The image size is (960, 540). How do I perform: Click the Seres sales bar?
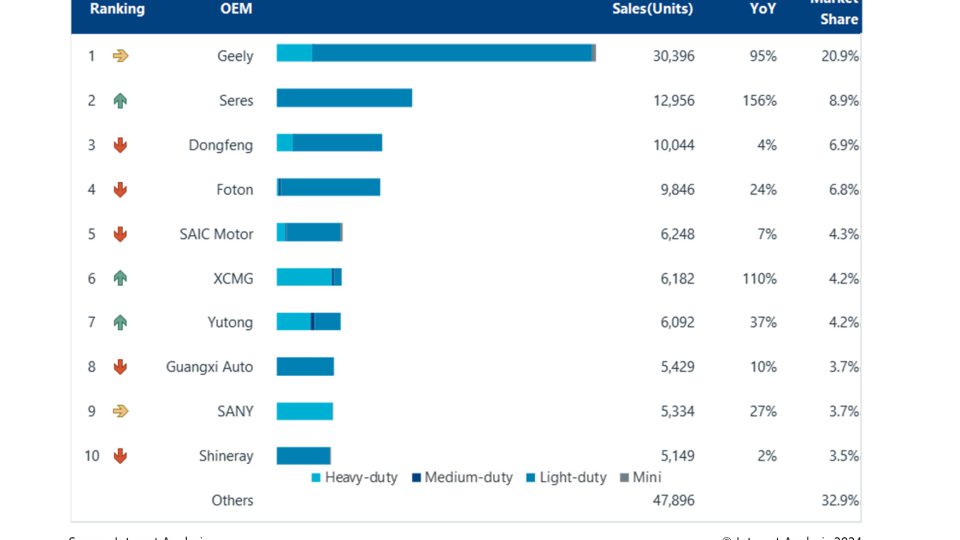tap(344, 98)
